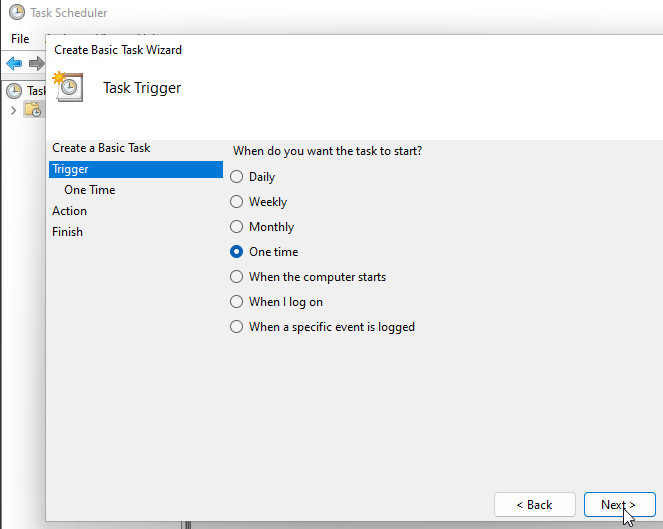Go to Create a Basic Task step
Screen dimensions: 663x529
pyautogui.click(x=101, y=148)
